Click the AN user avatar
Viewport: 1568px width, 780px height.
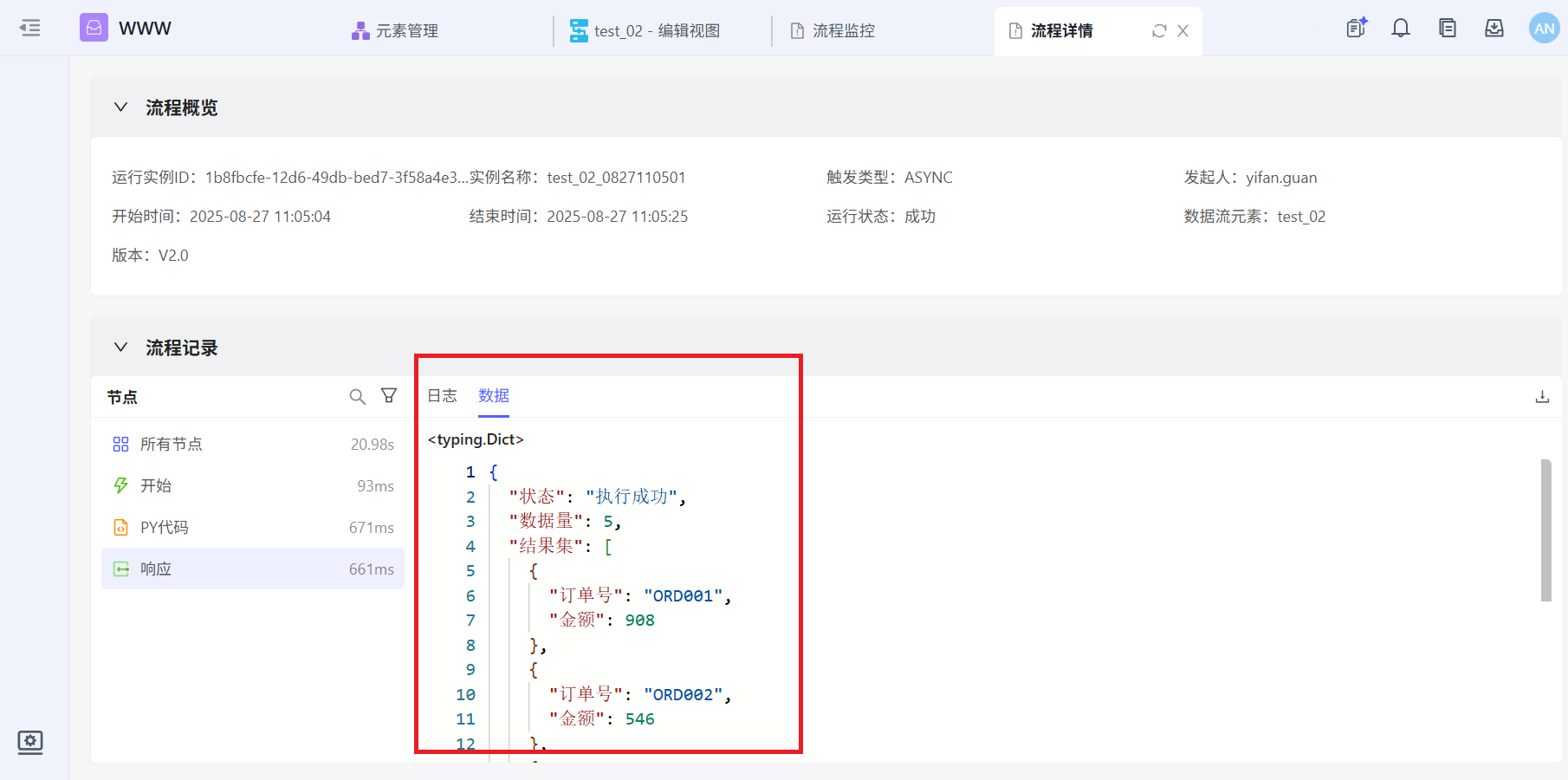pyautogui.click(x=1544, y=29)
